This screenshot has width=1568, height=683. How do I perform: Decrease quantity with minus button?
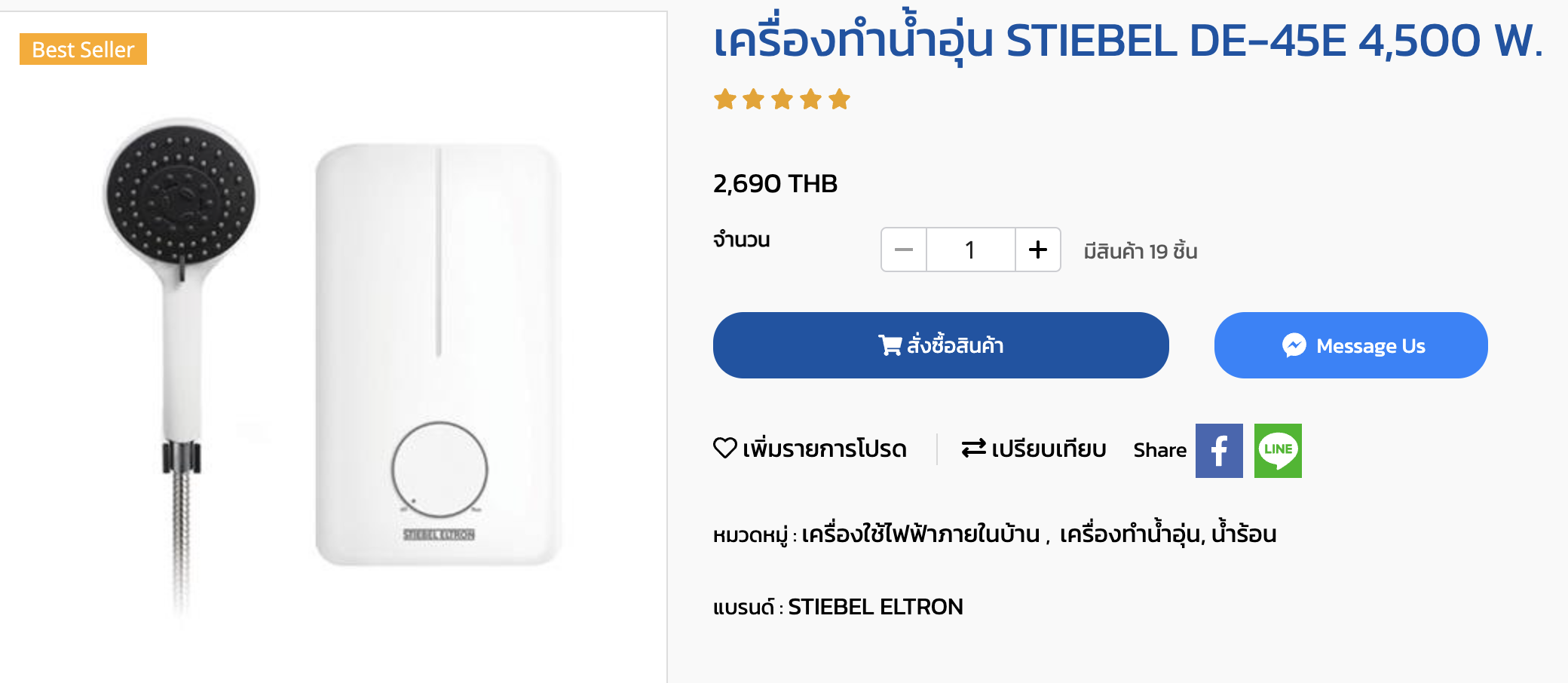[x=904, y=250]
